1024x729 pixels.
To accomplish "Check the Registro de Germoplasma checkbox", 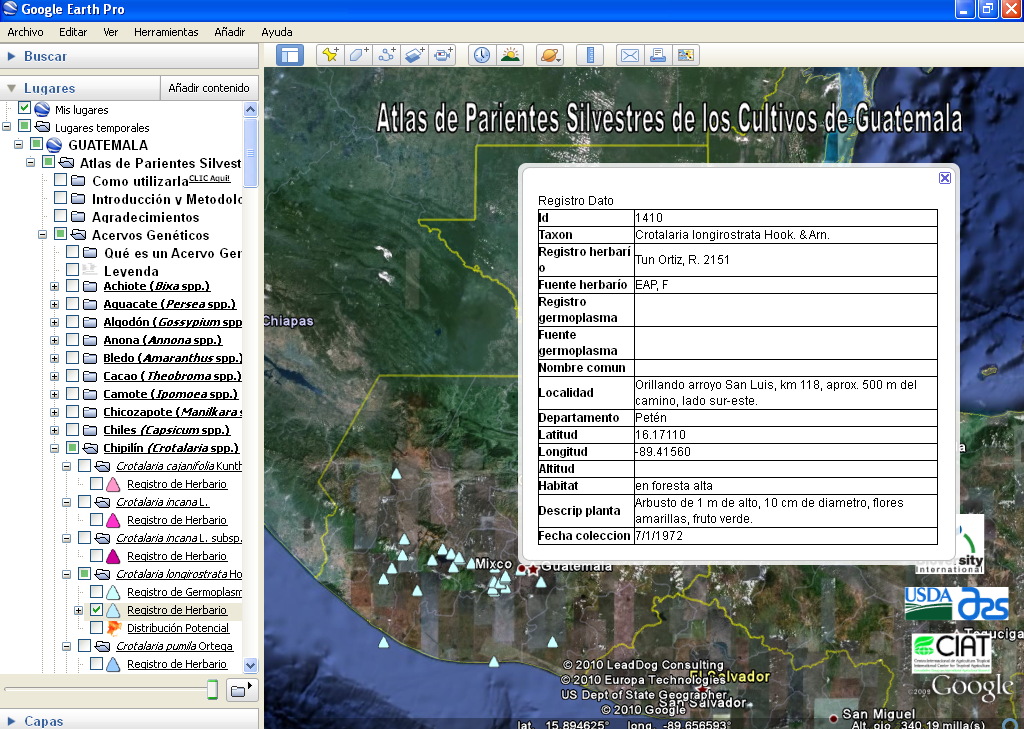I will click(x=97, y=591).
